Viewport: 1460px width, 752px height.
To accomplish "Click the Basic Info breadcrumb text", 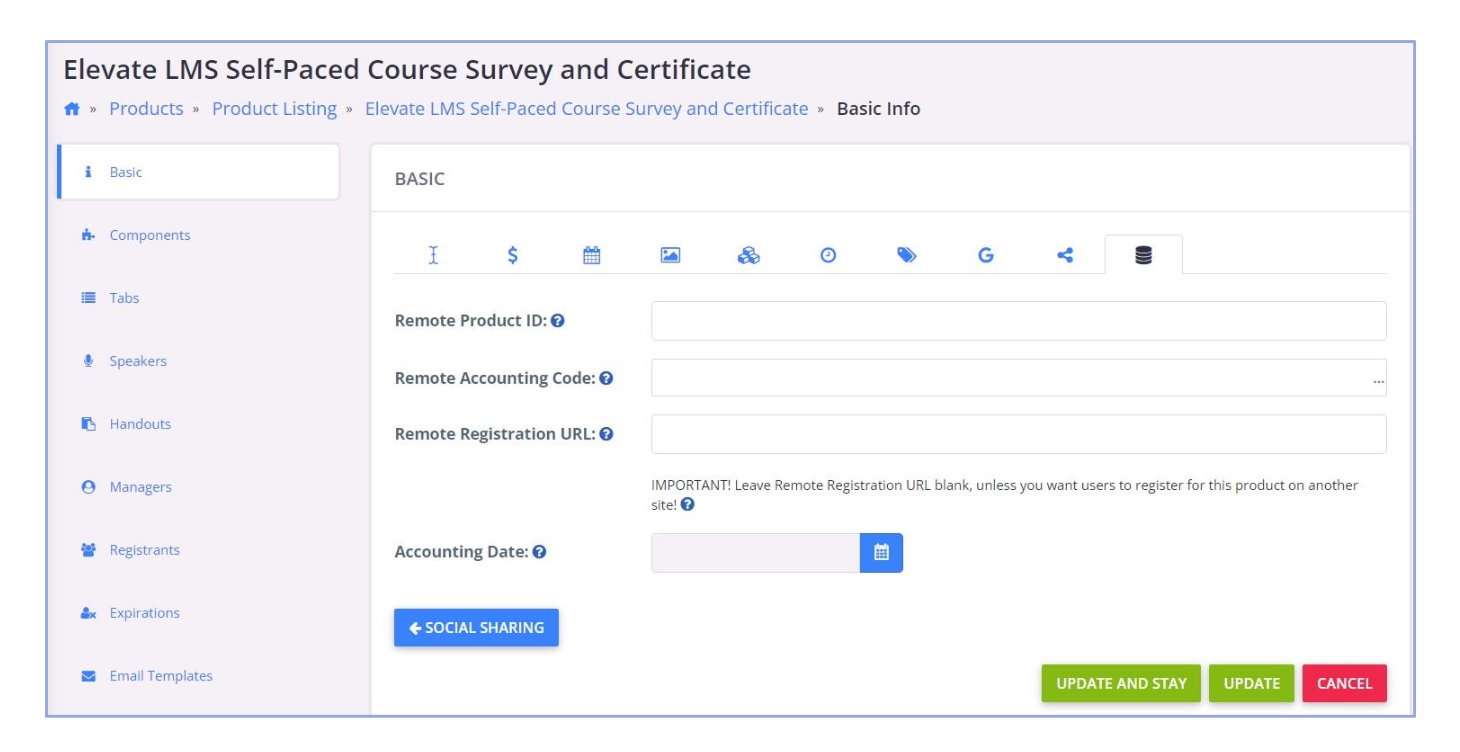I will coord(878,109).
